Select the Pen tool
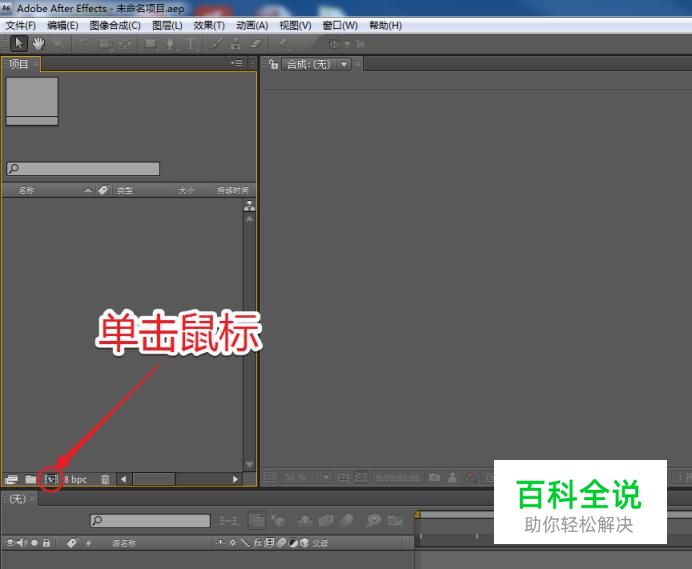 tap(170, 44)
